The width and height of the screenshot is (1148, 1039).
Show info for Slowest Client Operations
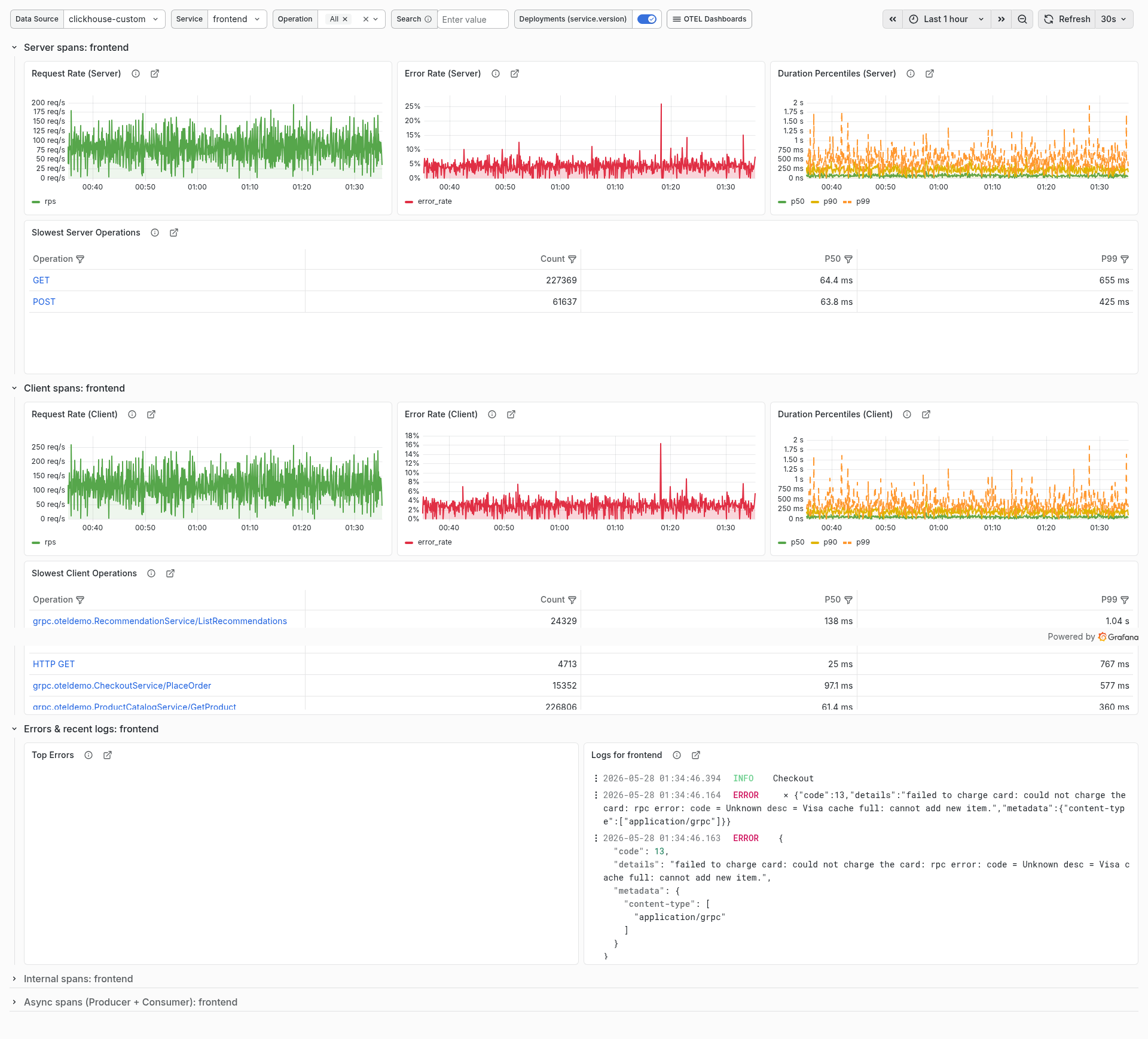click(151, 573)
